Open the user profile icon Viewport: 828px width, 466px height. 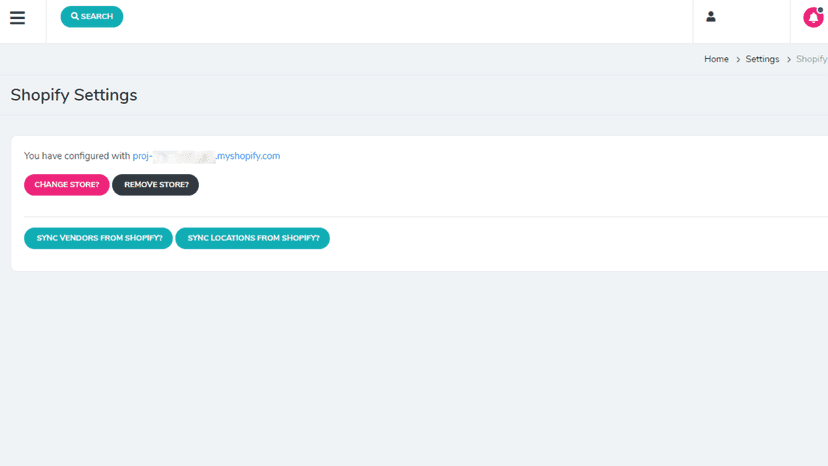[711, 17]
